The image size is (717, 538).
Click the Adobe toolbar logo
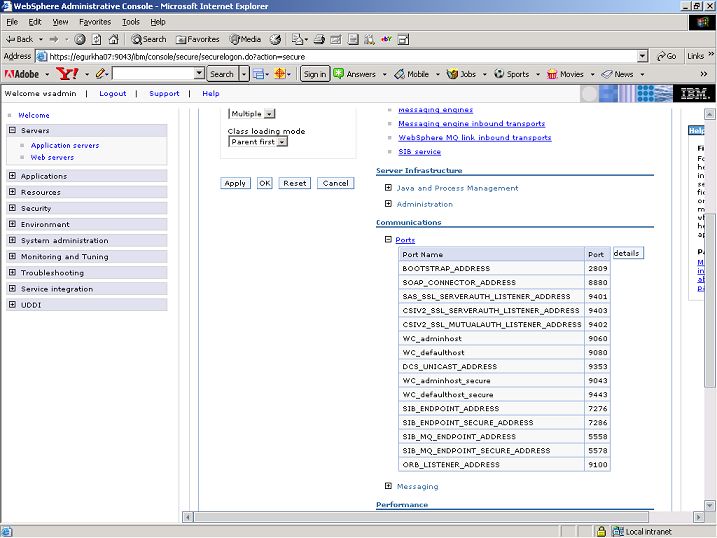[x=21, y=74]
